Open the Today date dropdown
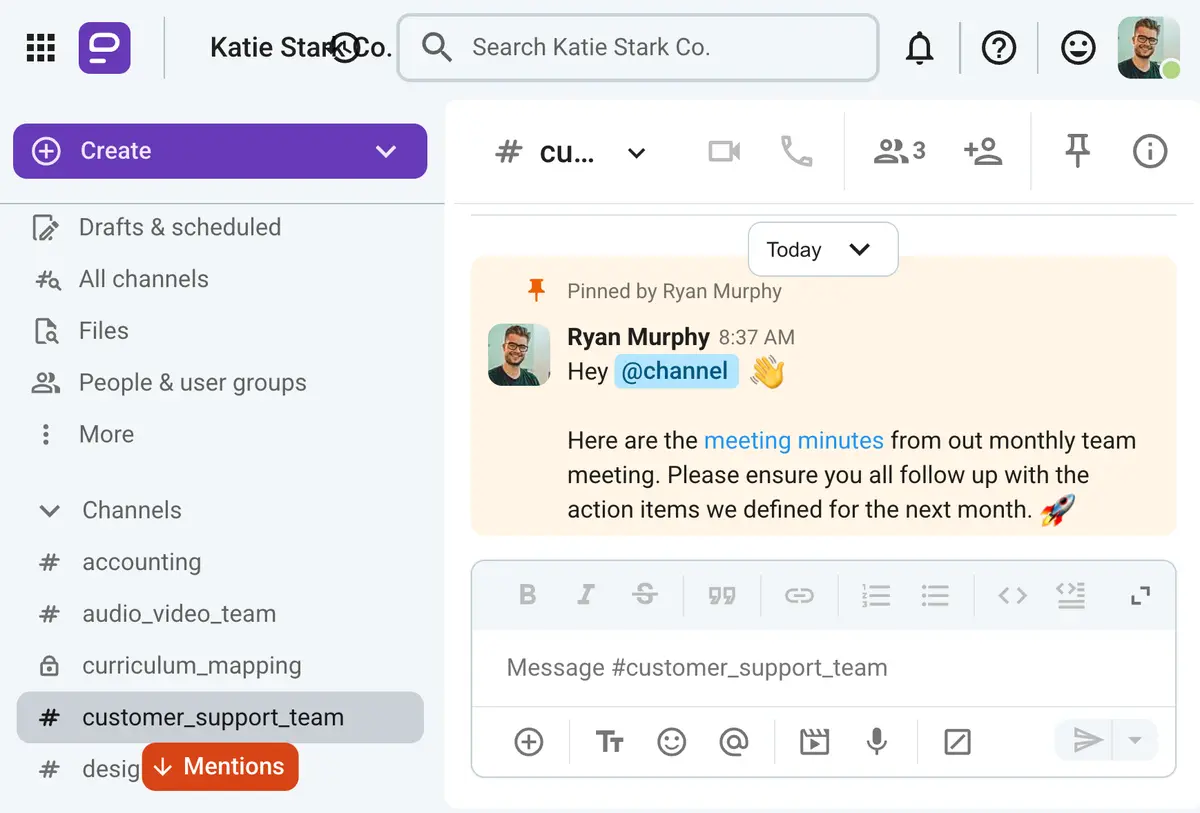 (x=822, y=249)
